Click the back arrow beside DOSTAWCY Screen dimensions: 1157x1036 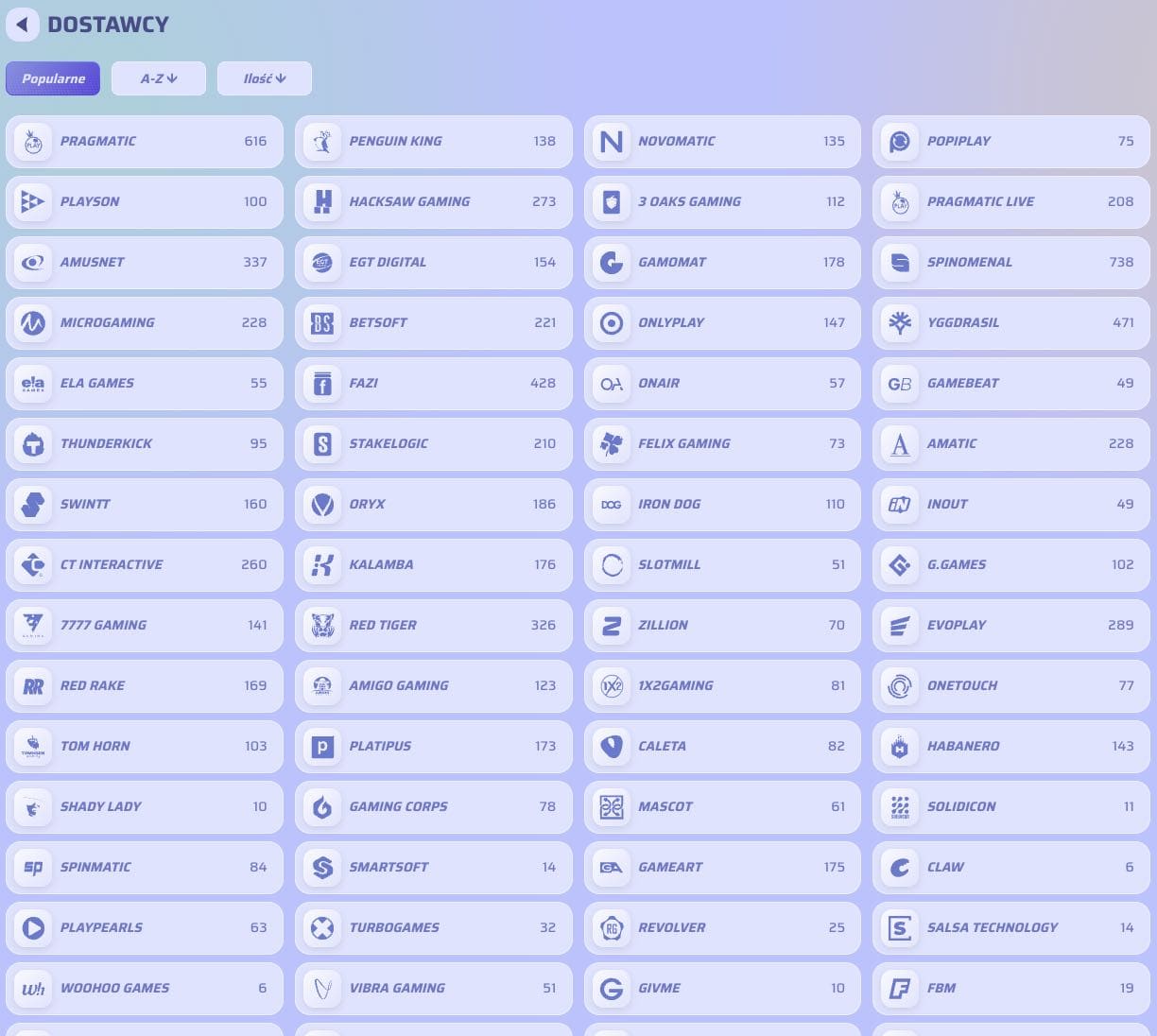pyautogui.click(x=23, y=25)
